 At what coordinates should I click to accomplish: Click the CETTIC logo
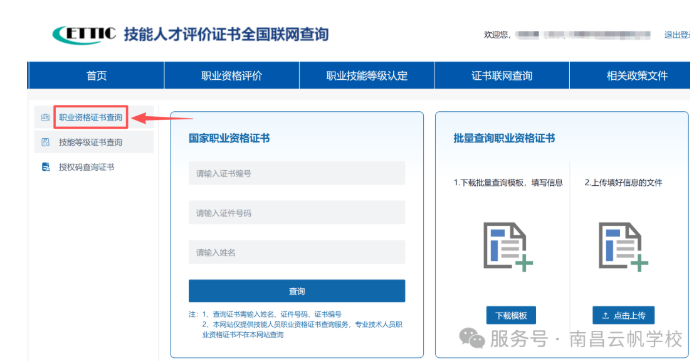pos(84,34)
